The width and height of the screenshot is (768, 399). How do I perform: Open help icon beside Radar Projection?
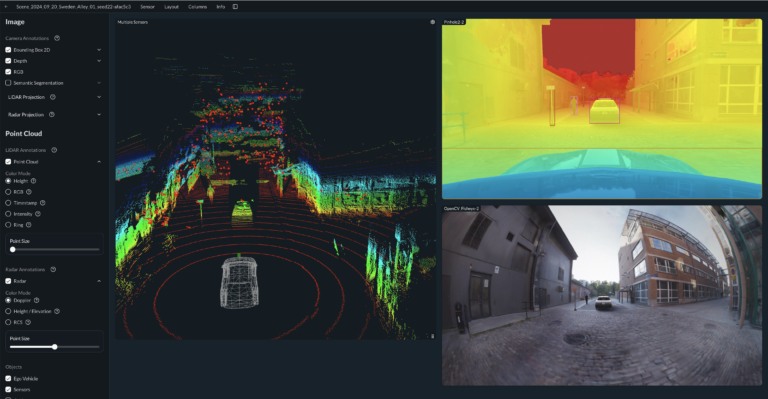pos(52,115)
